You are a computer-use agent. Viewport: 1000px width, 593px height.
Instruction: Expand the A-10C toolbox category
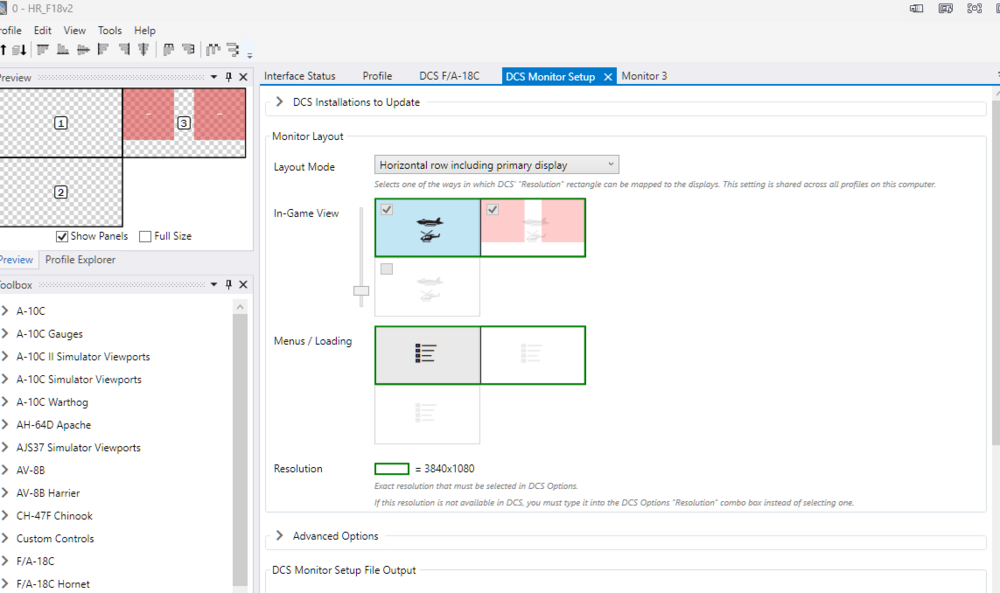point(5,311)
